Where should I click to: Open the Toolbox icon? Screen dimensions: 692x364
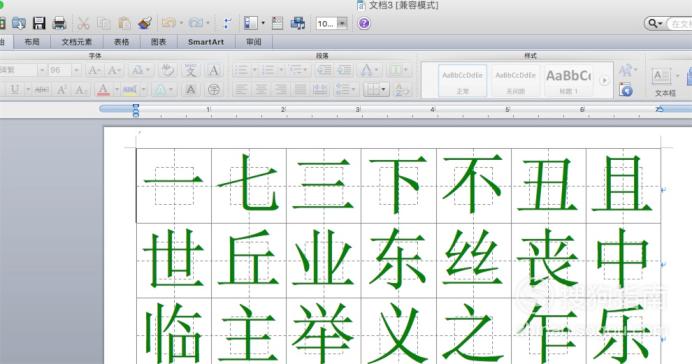(x=277, y=23)
